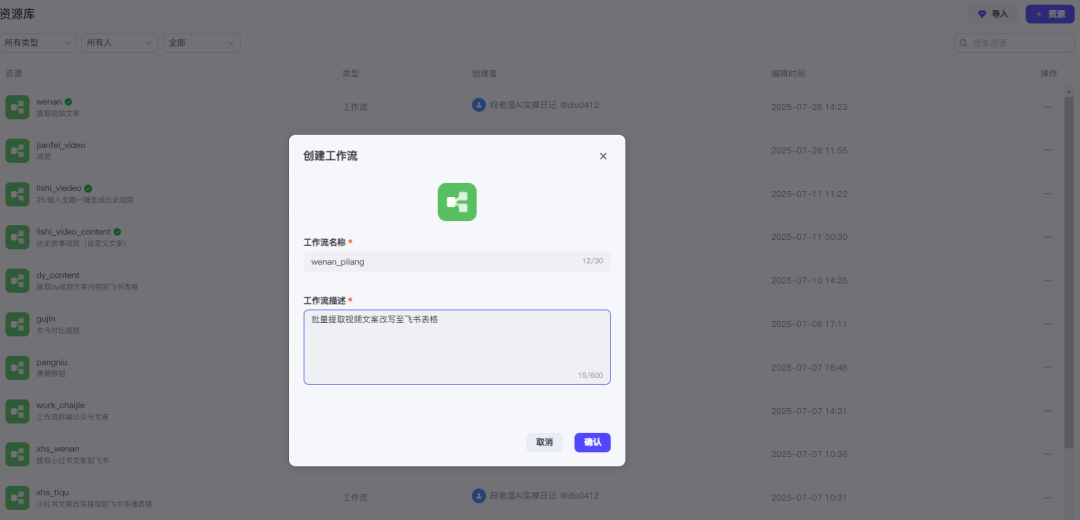The height and width of the screenshot is (520, 1080).
Task: Click the xhs_tiqu resource name
Action: pyautogui.click(x=53, y=492)
